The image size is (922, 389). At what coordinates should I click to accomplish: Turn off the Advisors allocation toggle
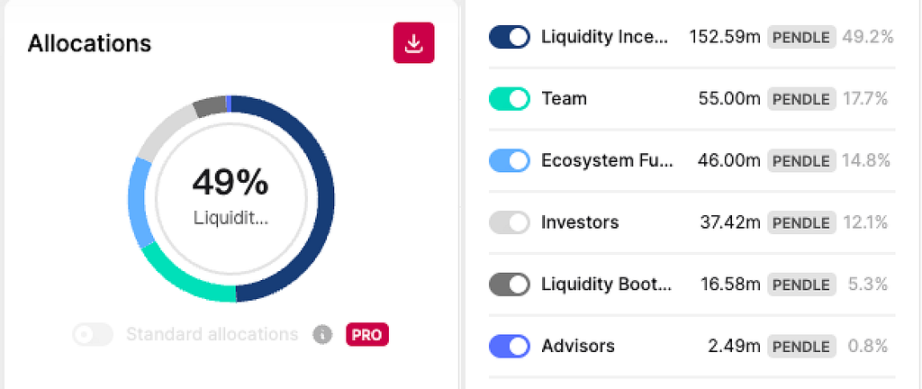tap(509, 347)
